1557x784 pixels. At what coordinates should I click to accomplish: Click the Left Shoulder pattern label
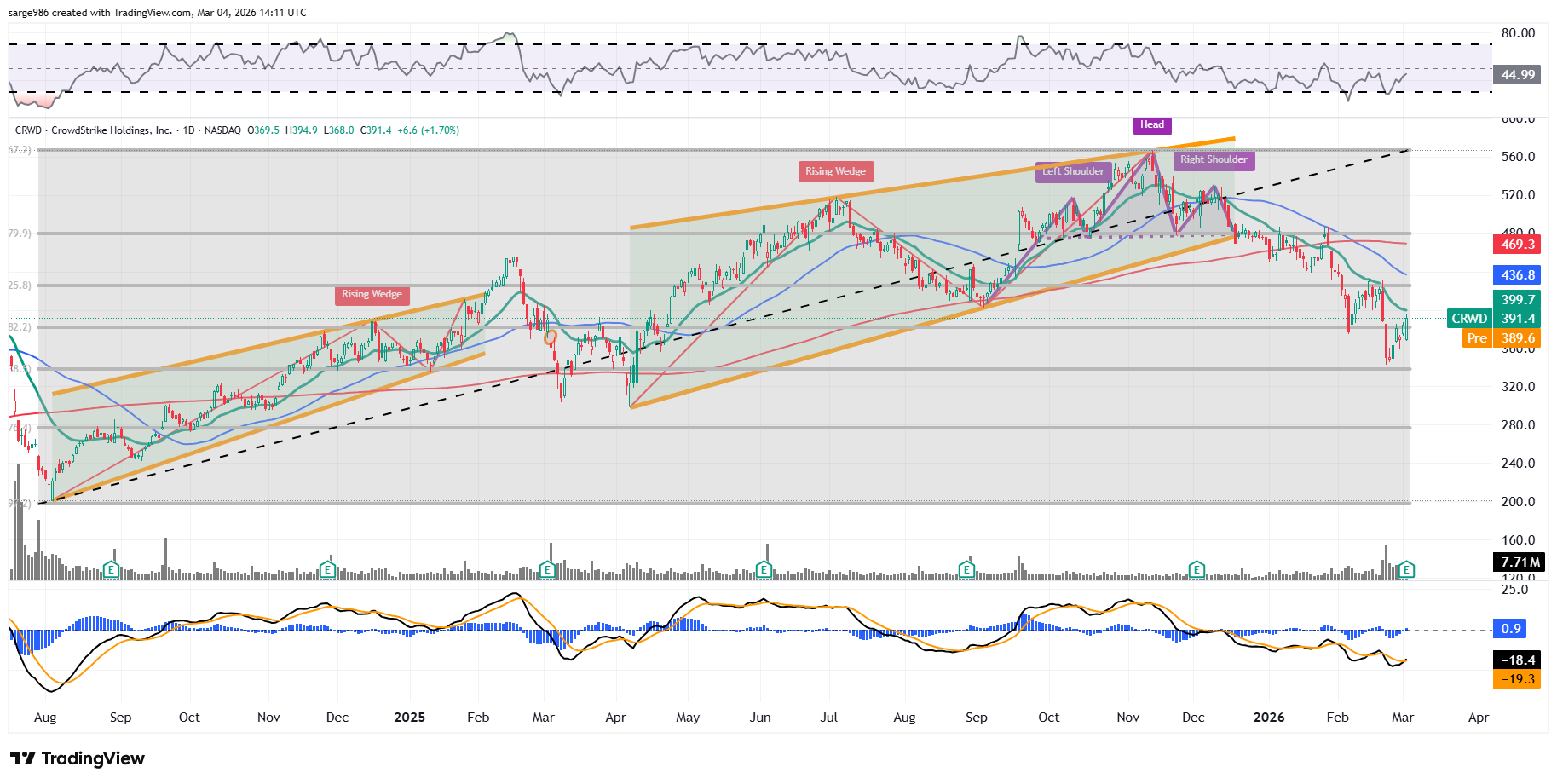(x=1073, y=171)
